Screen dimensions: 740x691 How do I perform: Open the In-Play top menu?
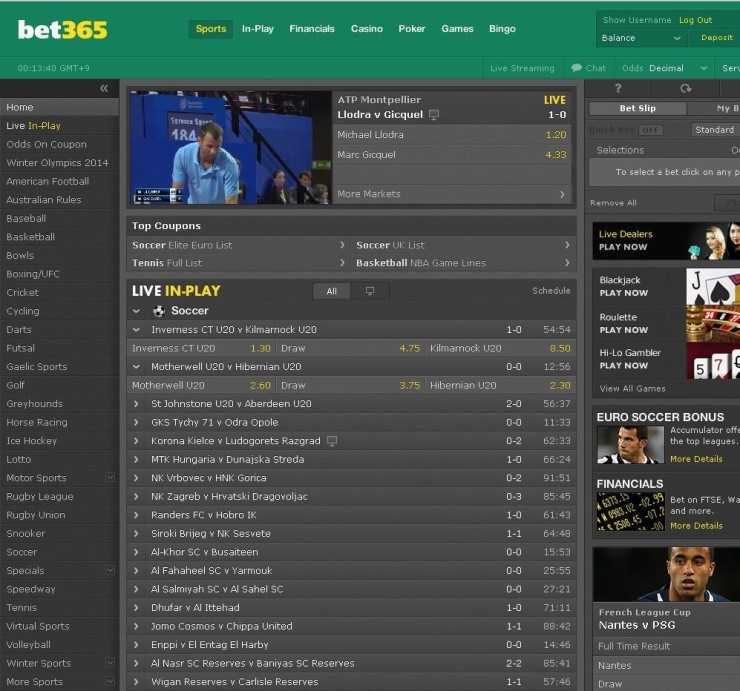pyautogui.click(x=258, y=29)
